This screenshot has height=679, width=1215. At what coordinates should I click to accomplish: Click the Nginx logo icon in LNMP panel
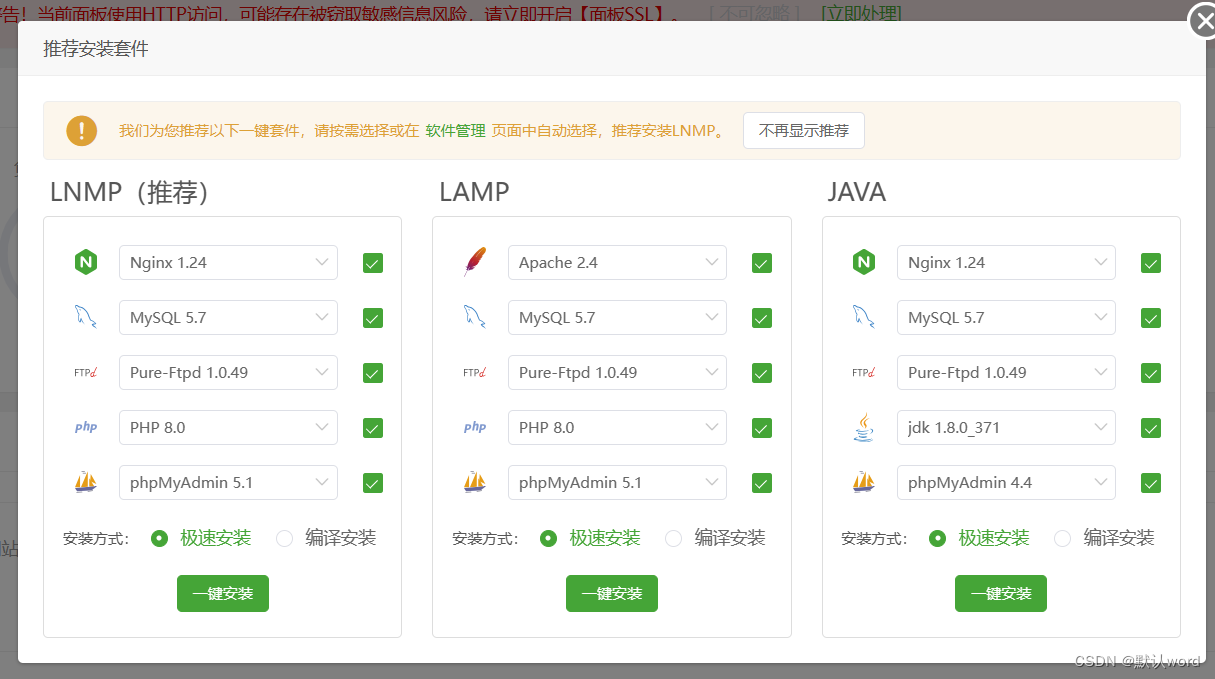(x=86, y=263)
